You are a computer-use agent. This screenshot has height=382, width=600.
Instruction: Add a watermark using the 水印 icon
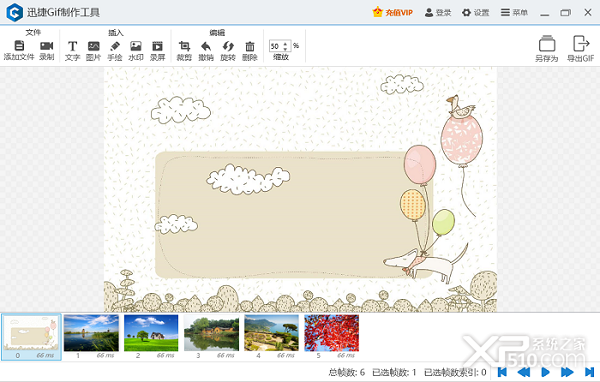pyautogui.click(x=136, y=46)
